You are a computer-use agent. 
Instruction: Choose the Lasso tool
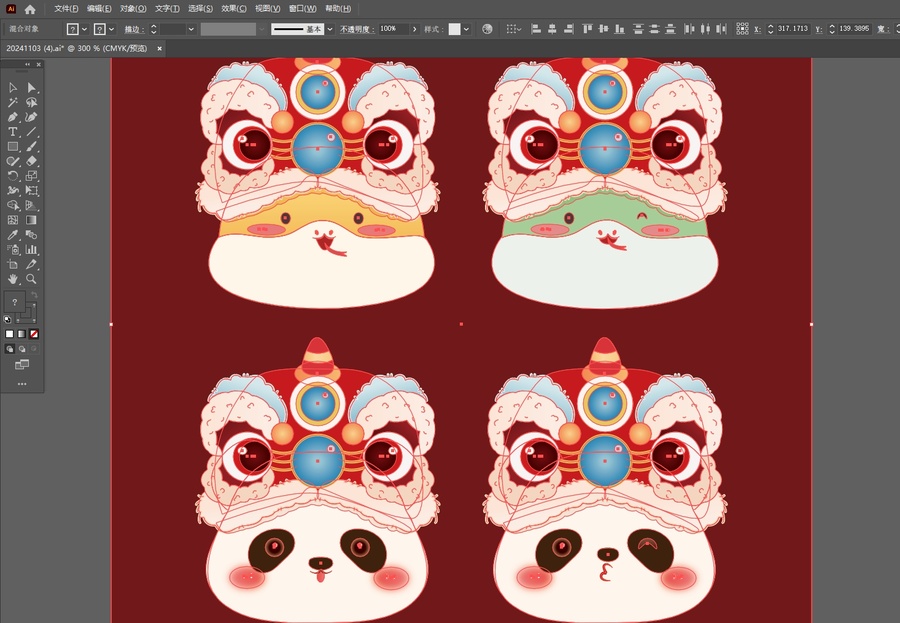(x=32, y=102)
